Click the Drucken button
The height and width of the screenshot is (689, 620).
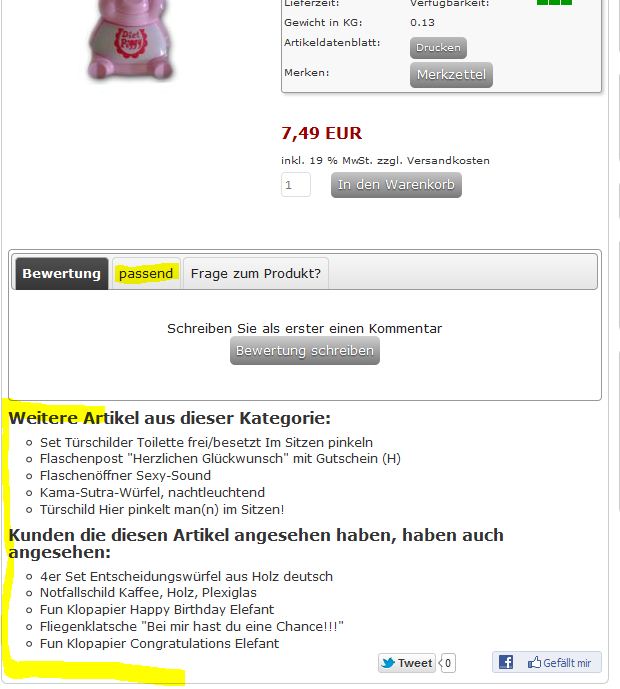[438, 47]
